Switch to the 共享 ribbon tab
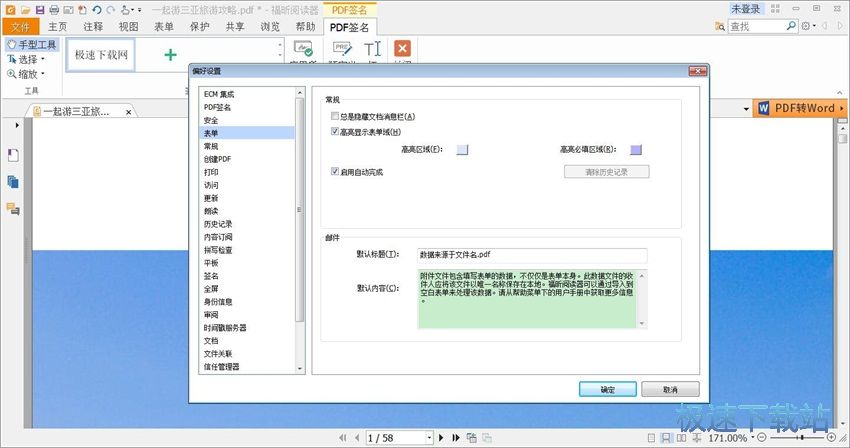This screenshot has width=850, height=448. point(235,27)
